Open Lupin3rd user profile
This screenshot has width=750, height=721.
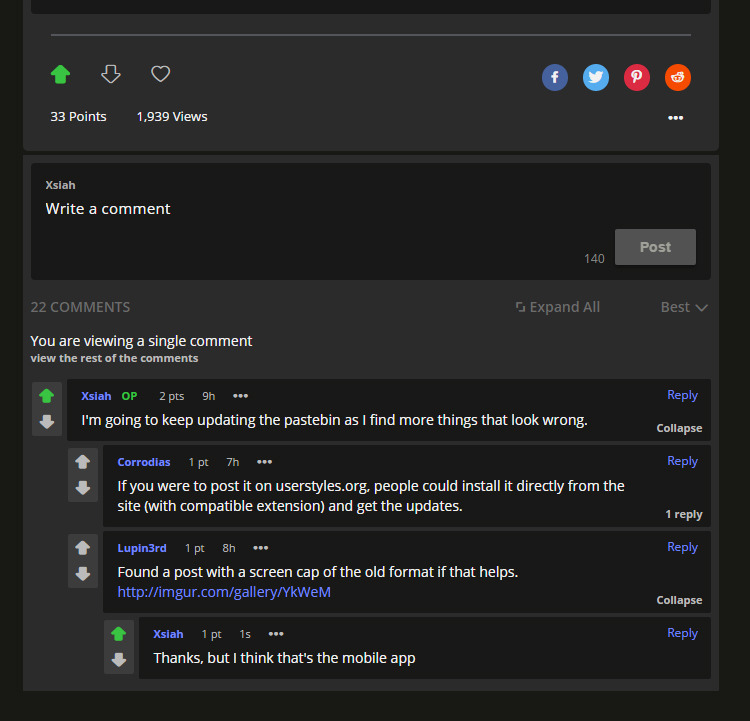click(142, 548)
